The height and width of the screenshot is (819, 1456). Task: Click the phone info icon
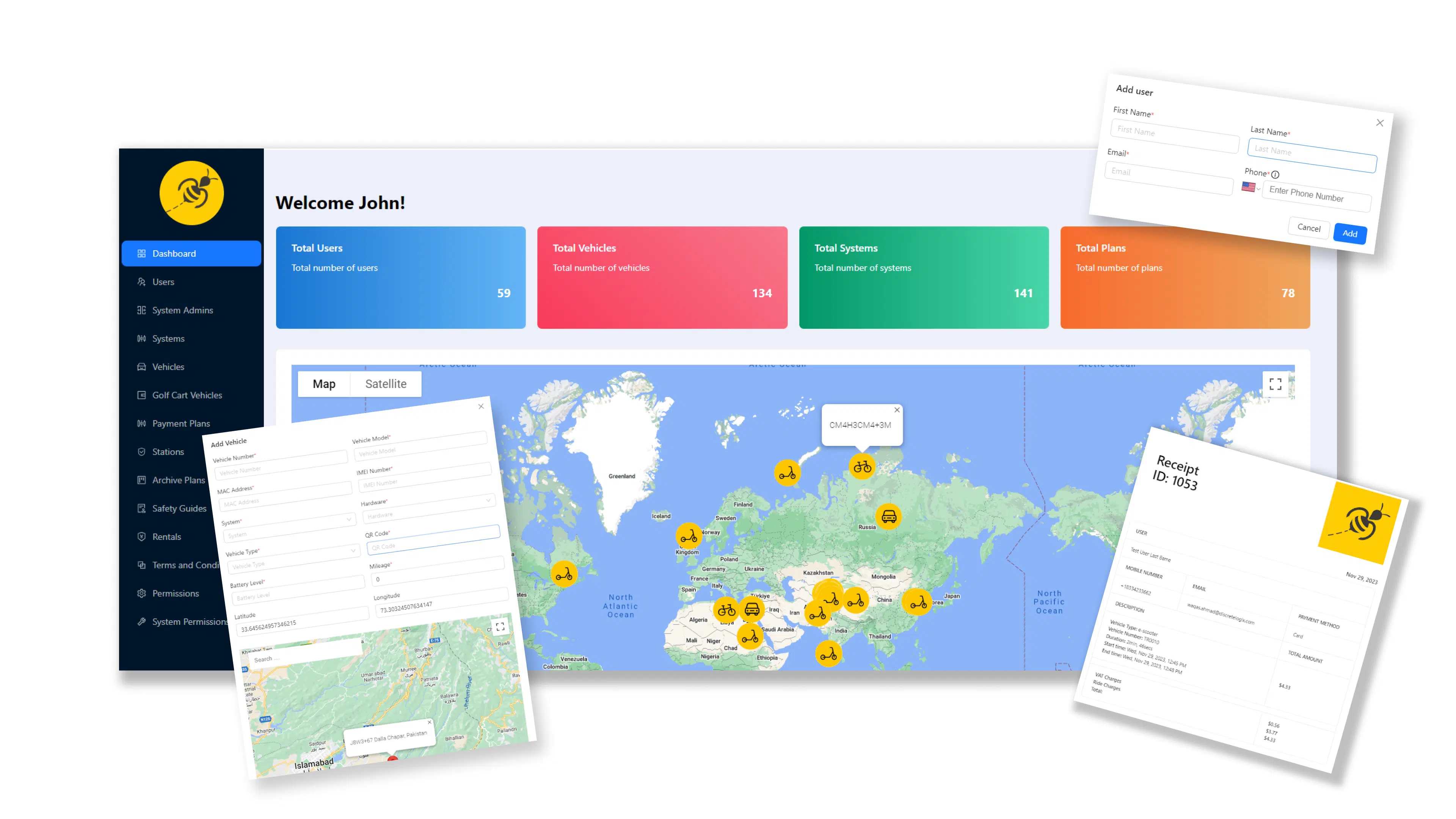(1275, 175)
